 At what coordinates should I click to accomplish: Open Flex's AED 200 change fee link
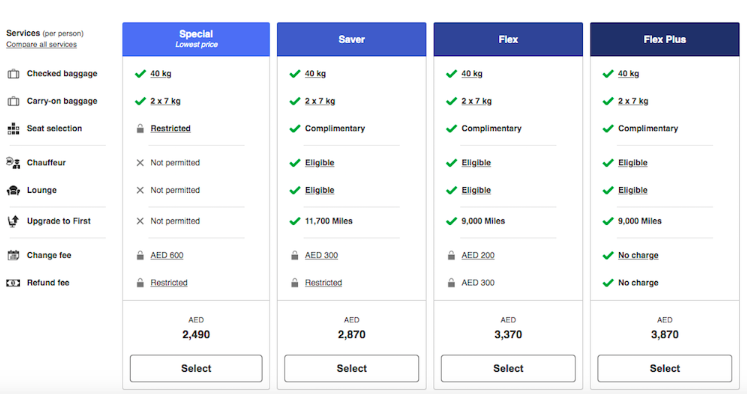pyautogui.click(x=478, y=255)
